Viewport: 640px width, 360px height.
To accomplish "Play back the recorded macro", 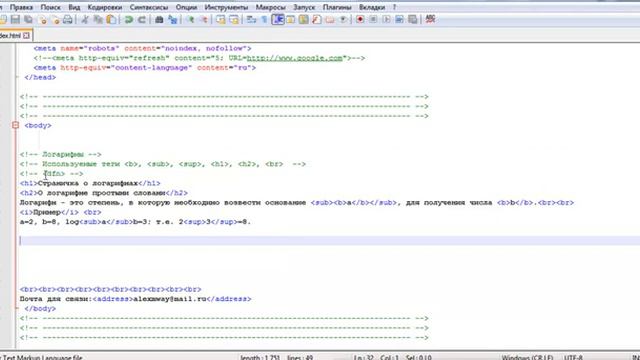I will 386,19.
